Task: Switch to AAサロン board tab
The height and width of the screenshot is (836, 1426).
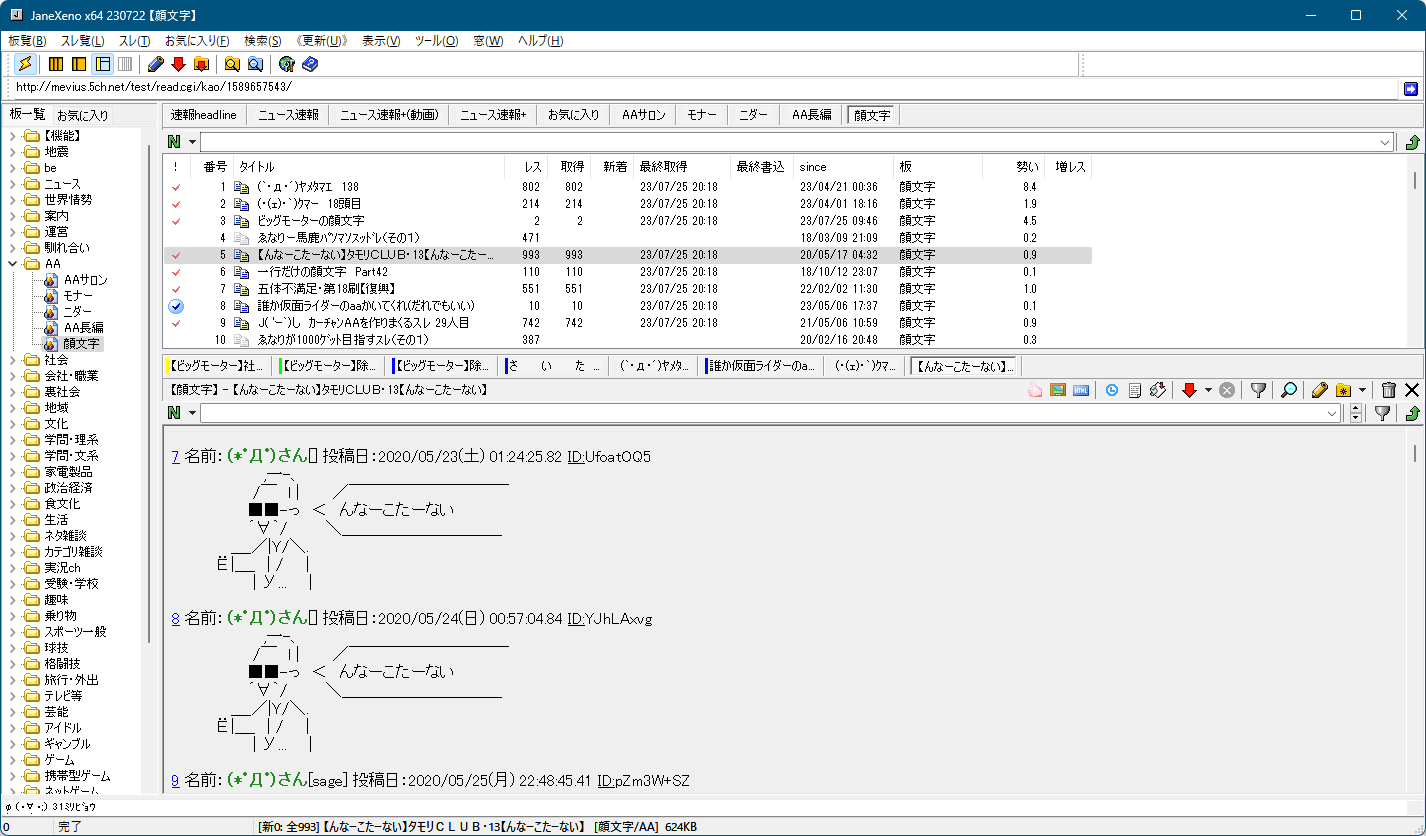Action: tap(643, 115)
